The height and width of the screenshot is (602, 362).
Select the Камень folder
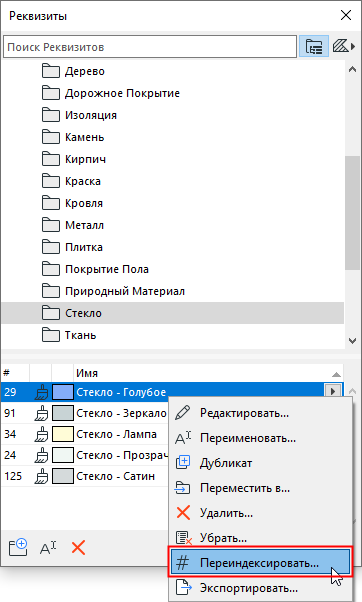172,137
